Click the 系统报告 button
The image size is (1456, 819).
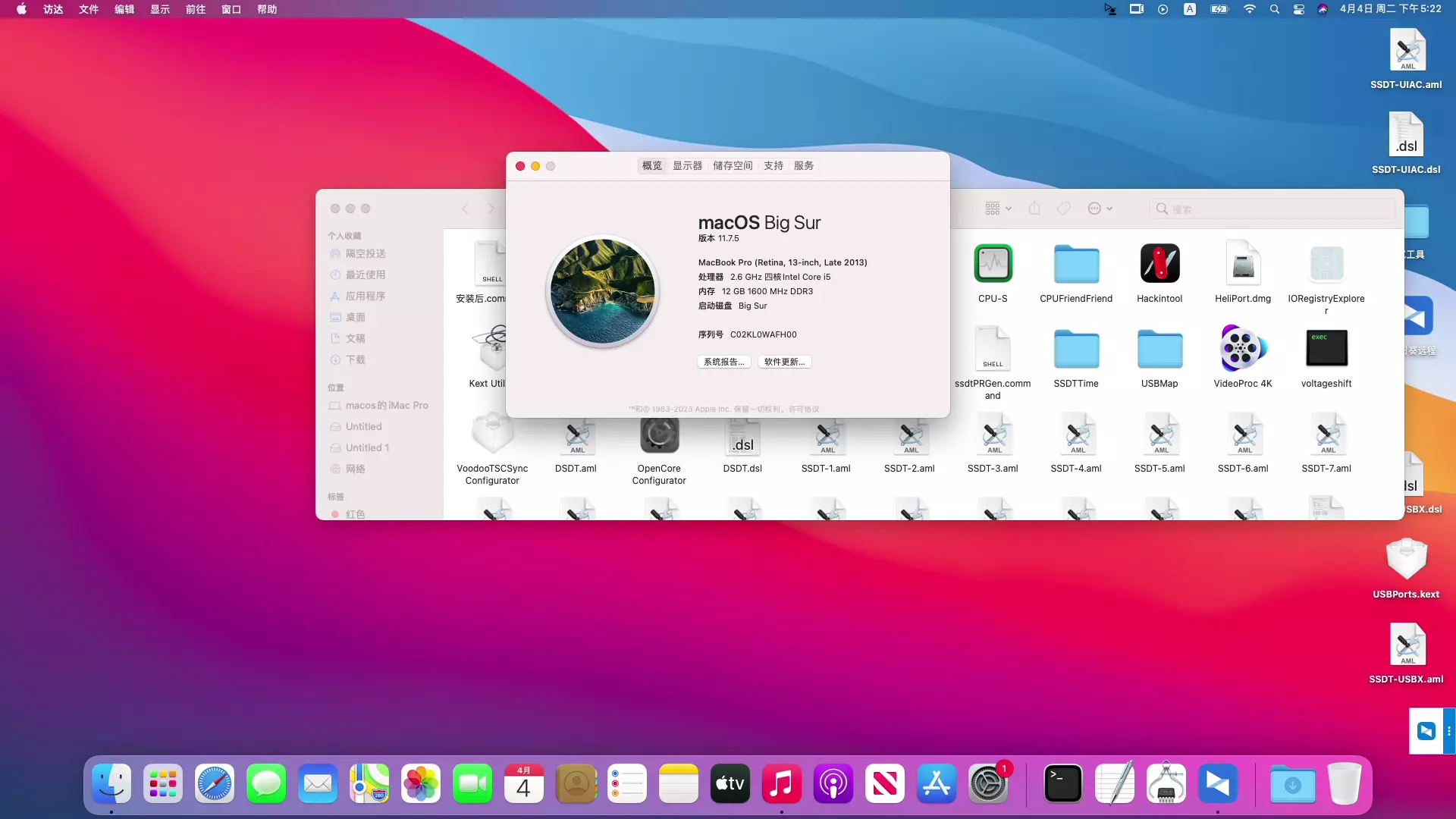(x=723, y=362)
